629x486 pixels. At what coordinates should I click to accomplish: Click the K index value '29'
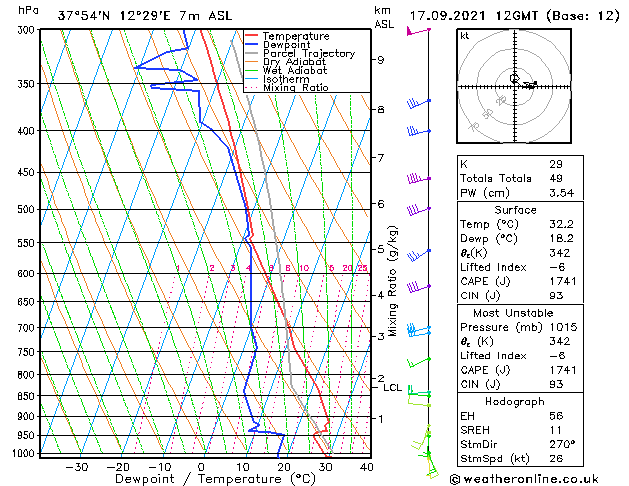coord(556,164)
